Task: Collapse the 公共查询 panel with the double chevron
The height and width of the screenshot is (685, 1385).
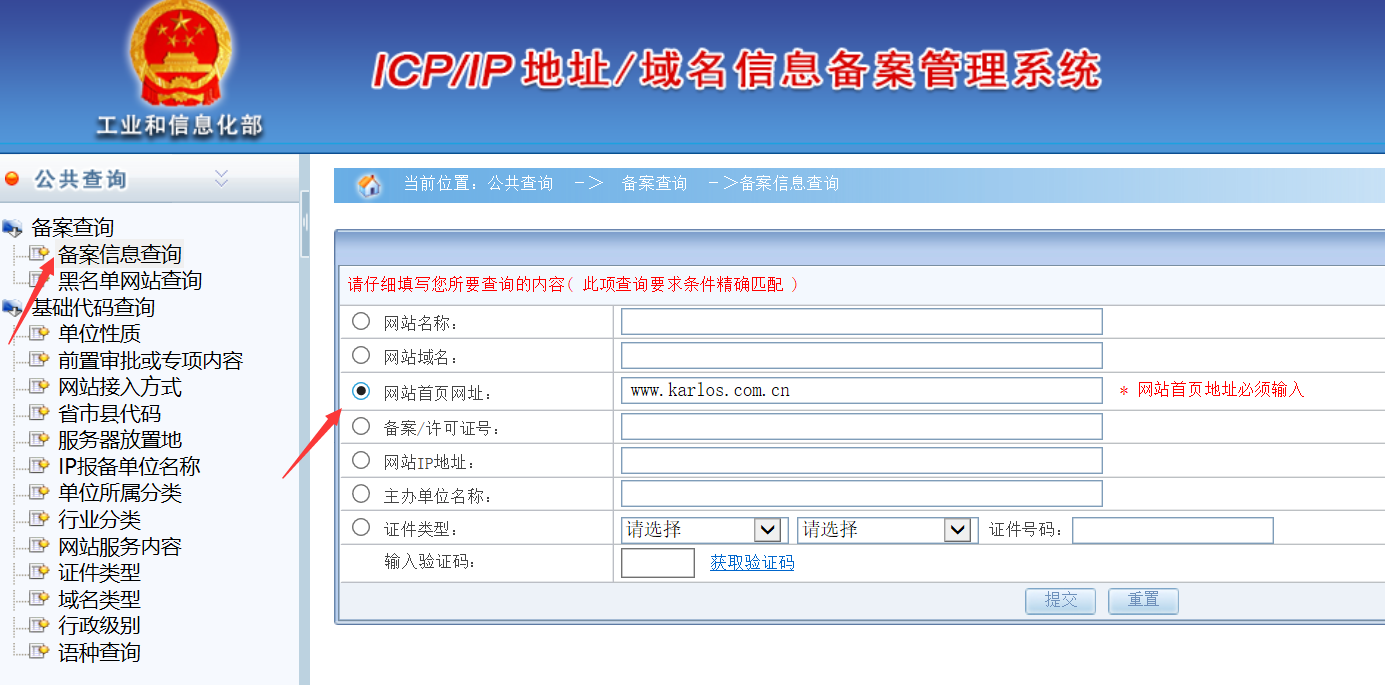Action: coord(222,178)
